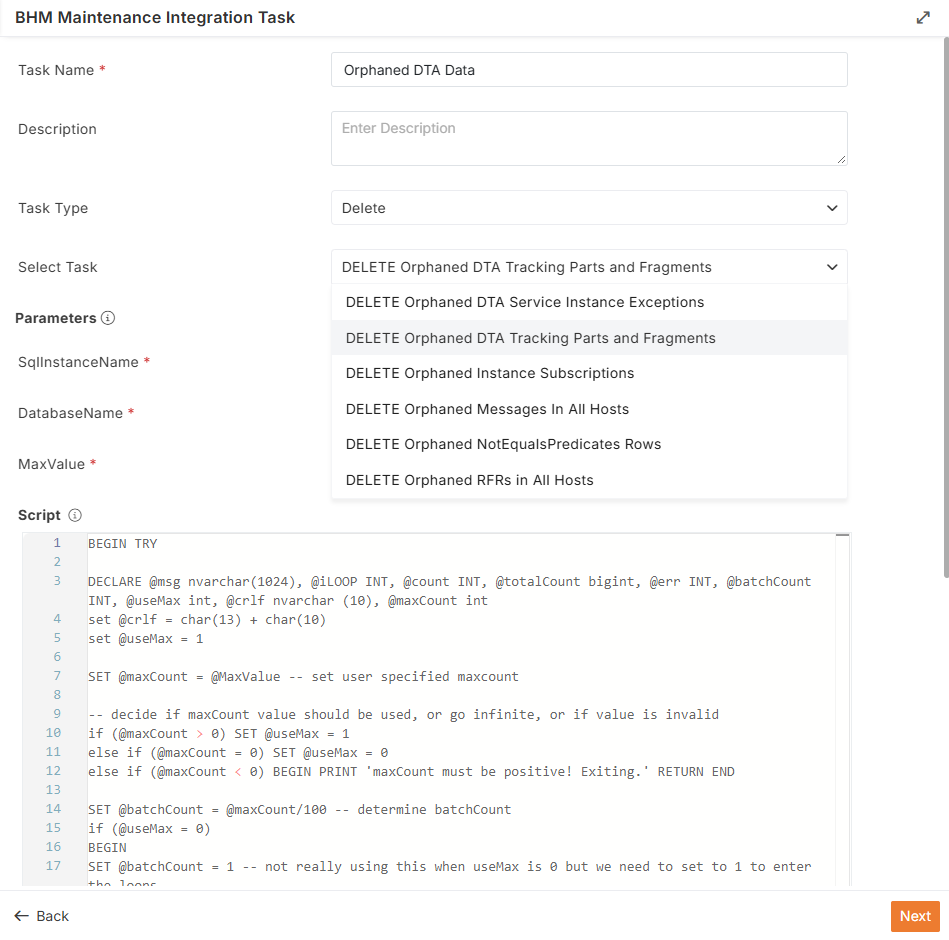Click into the Description text area
949x940 pixels.
[x=589, y=138]
